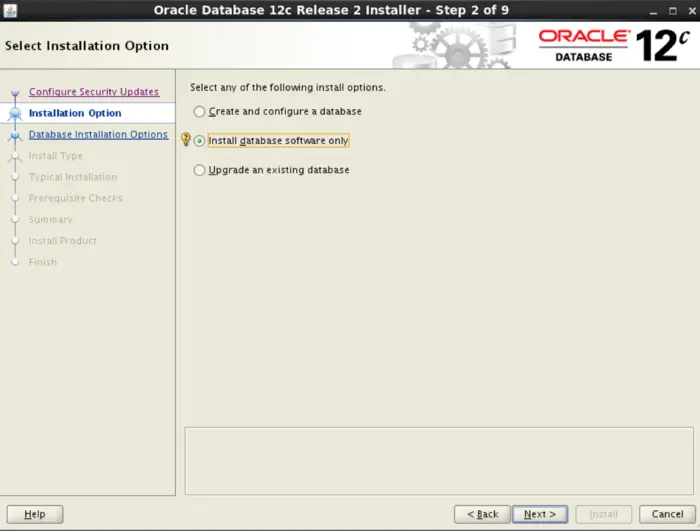700x532 pixels.
Task: Click the Finish step label
Action: [43, 262]
